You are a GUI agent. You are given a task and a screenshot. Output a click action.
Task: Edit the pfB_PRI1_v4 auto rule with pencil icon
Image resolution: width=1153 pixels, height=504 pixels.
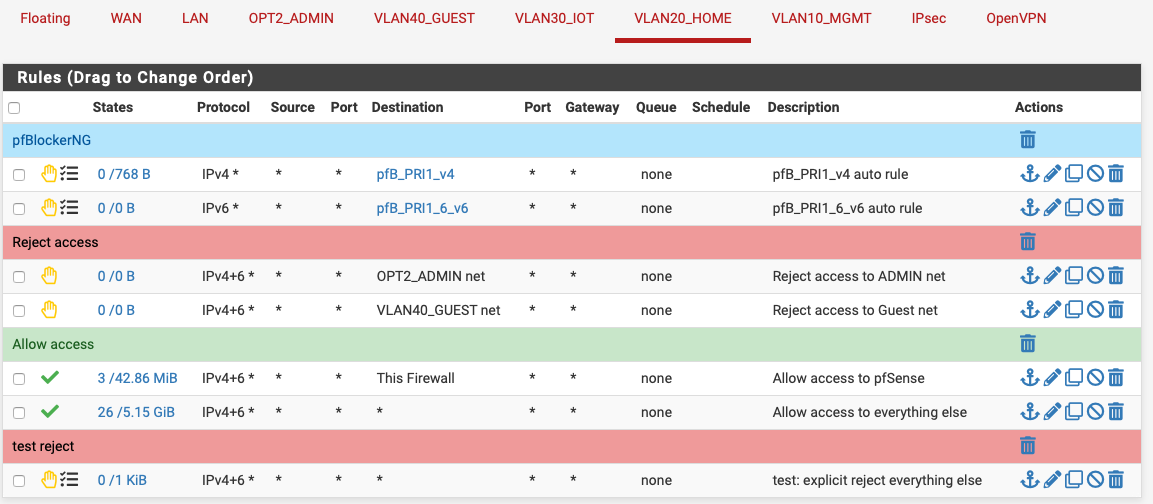coord(1052,174)
